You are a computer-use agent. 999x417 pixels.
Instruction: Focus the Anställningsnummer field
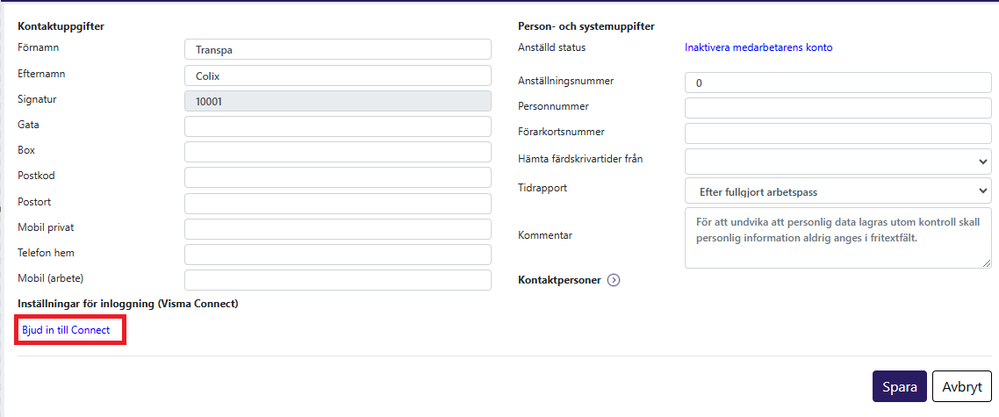click(838, 83)
